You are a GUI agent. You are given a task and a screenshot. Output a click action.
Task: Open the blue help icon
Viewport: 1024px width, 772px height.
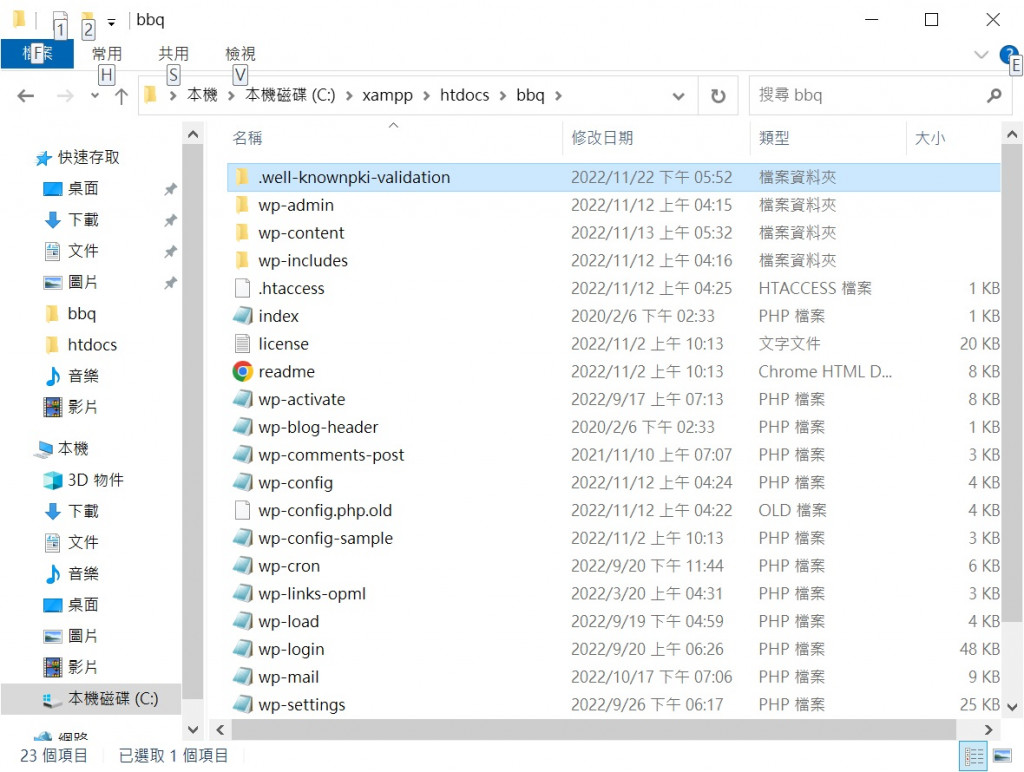(x=1008, y=54)
